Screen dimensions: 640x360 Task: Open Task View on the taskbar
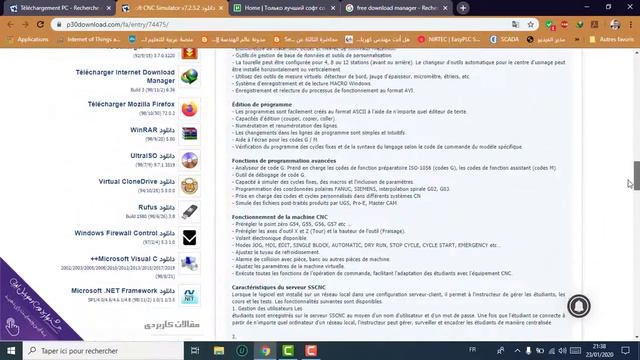tap(195, 351)
